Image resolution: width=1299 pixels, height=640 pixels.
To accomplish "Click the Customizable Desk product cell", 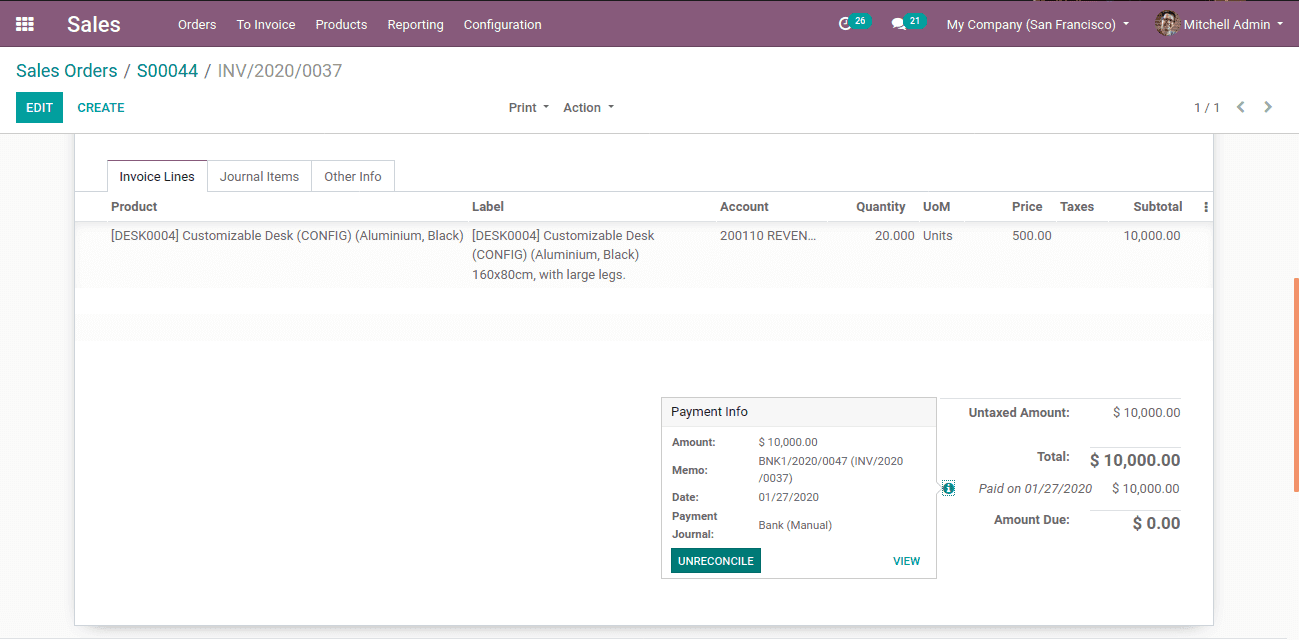I will click(287, 236).
